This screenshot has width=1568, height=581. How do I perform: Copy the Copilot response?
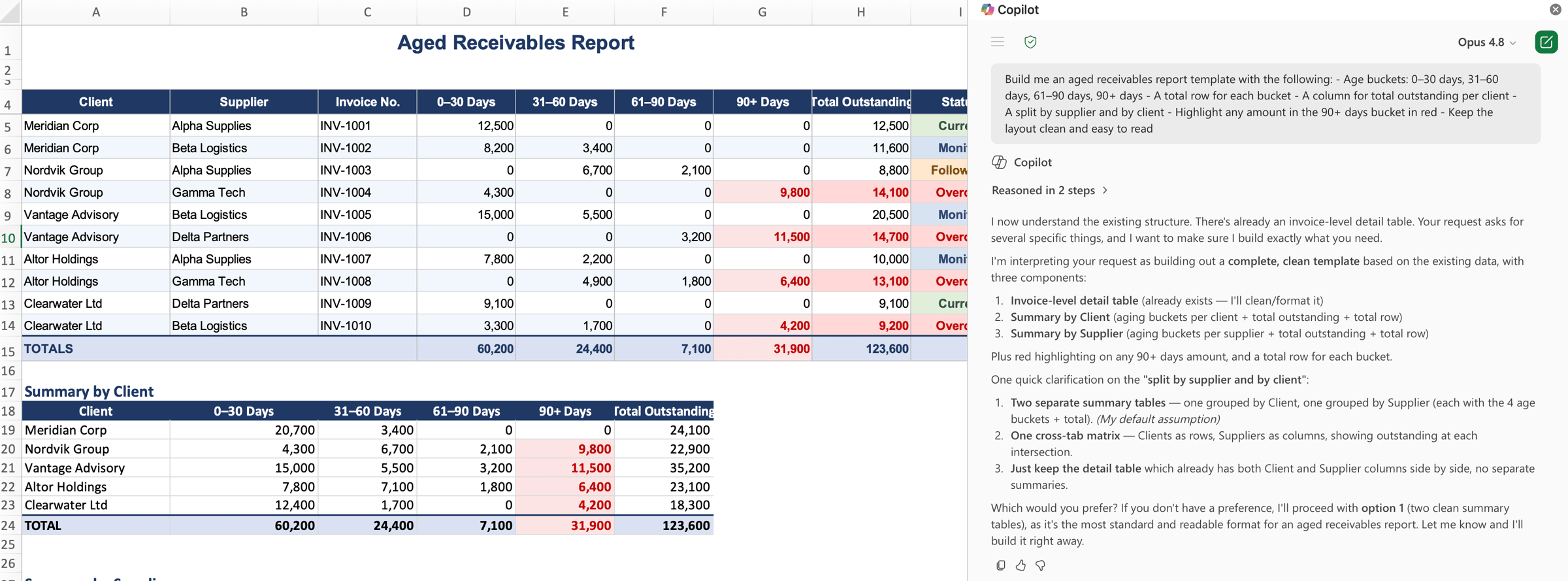click(1001, 565)
